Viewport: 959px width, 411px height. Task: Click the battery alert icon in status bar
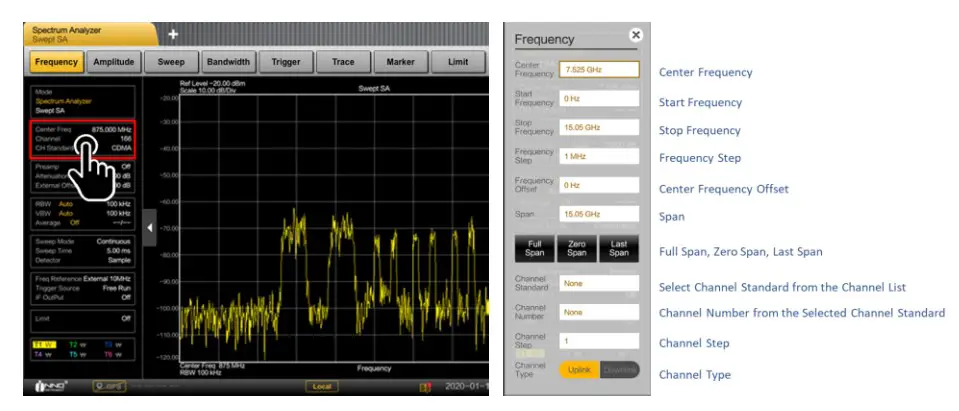click(x=424, y=387)
